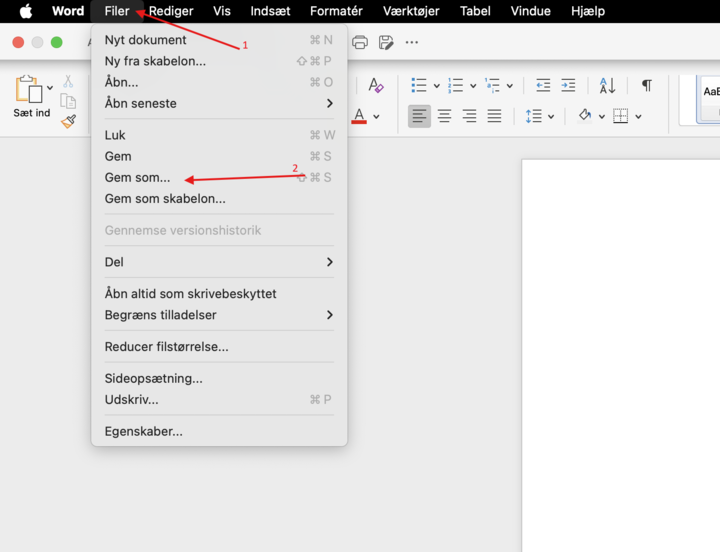Click the Decrease Indent icon

tap(543, 85)
